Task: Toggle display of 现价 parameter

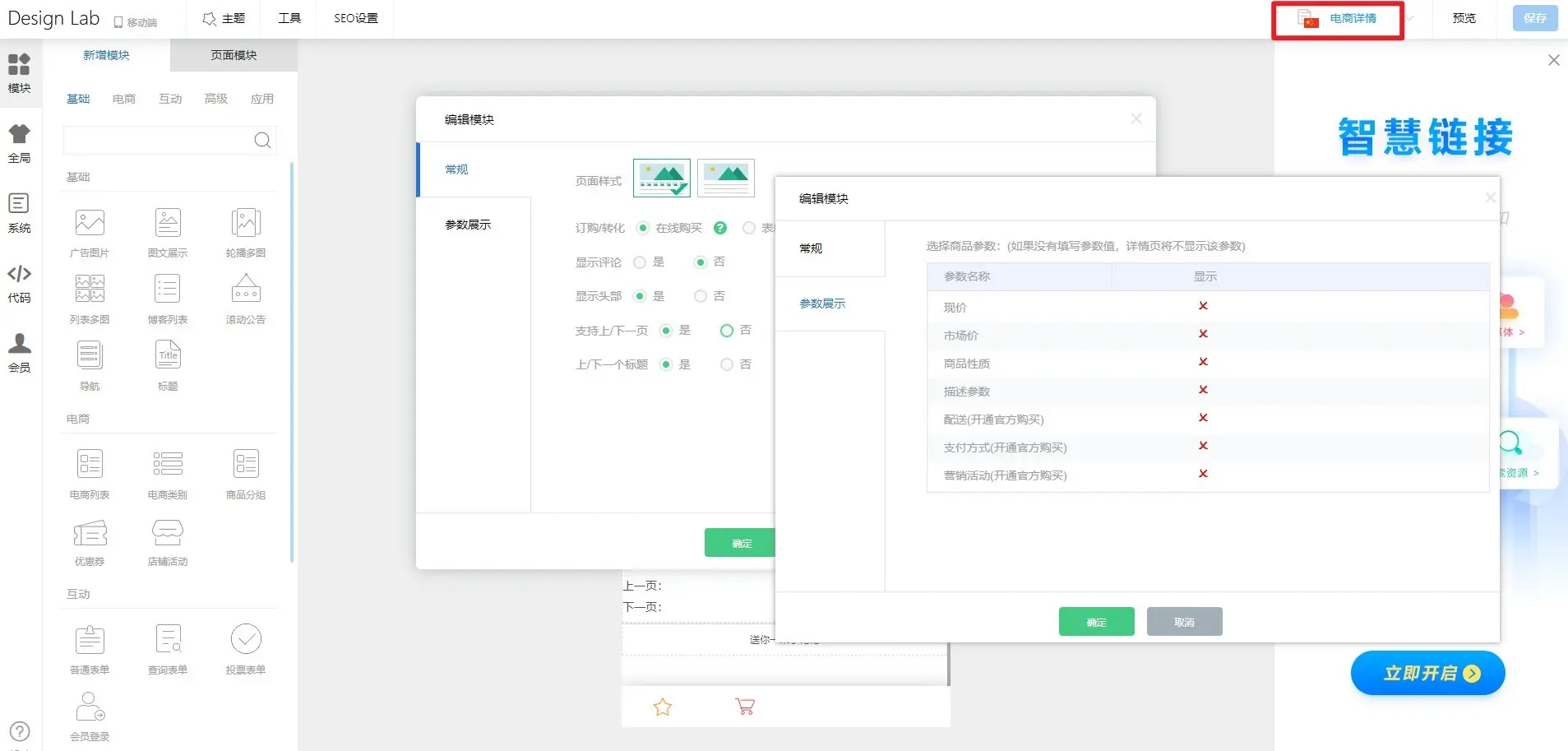Action: click(1203, 306)
